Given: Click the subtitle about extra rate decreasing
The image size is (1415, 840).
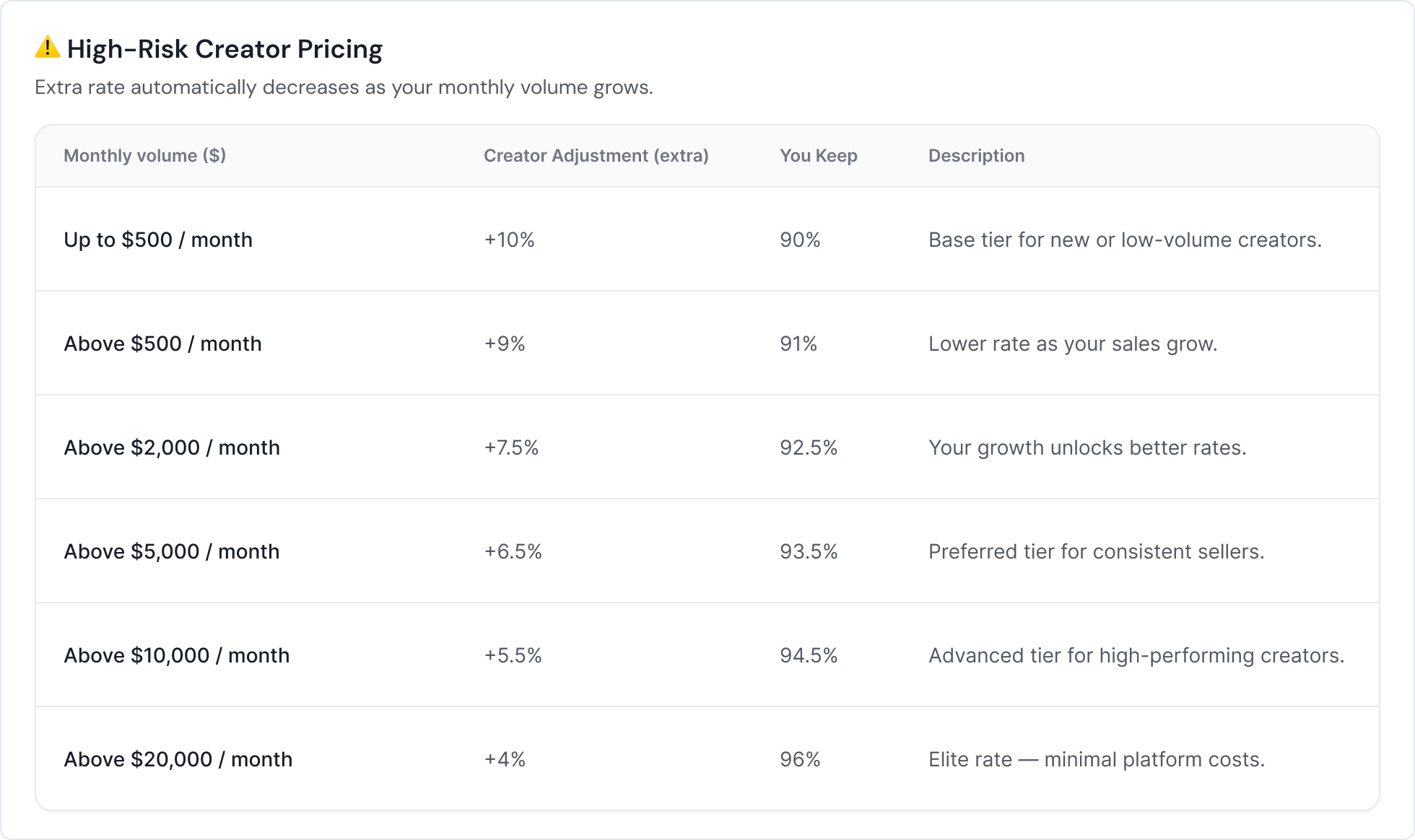Looking at the screenshot, I should point(344,87).
